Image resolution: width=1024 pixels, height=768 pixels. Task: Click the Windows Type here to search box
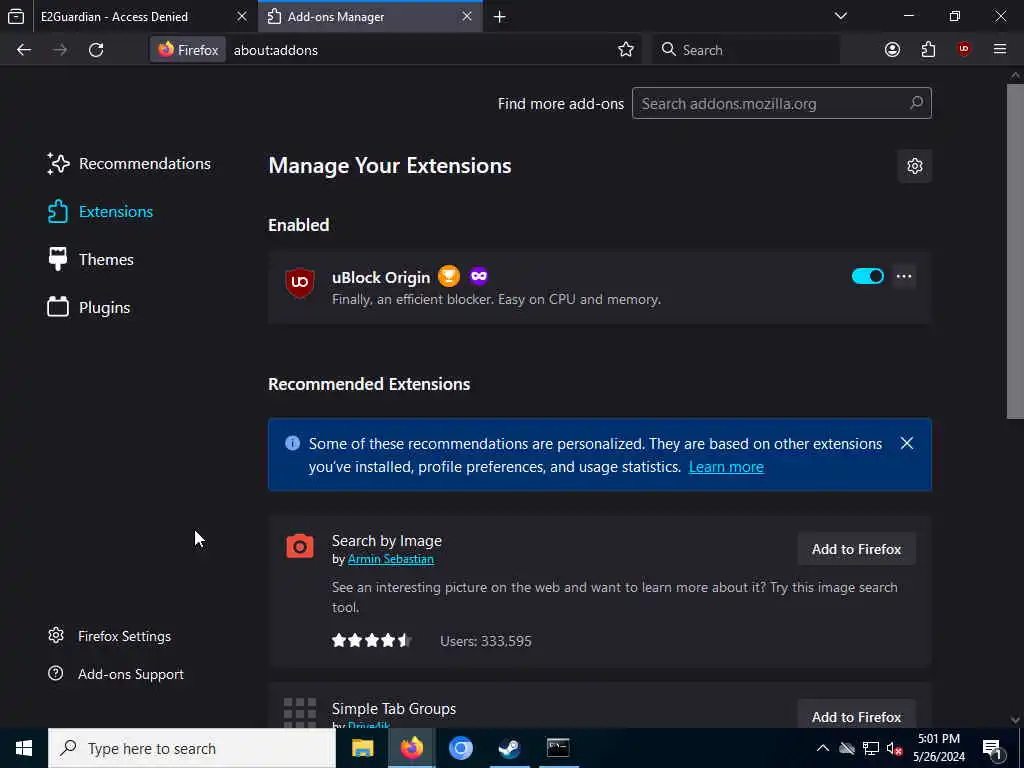click(x=192, y=748)
